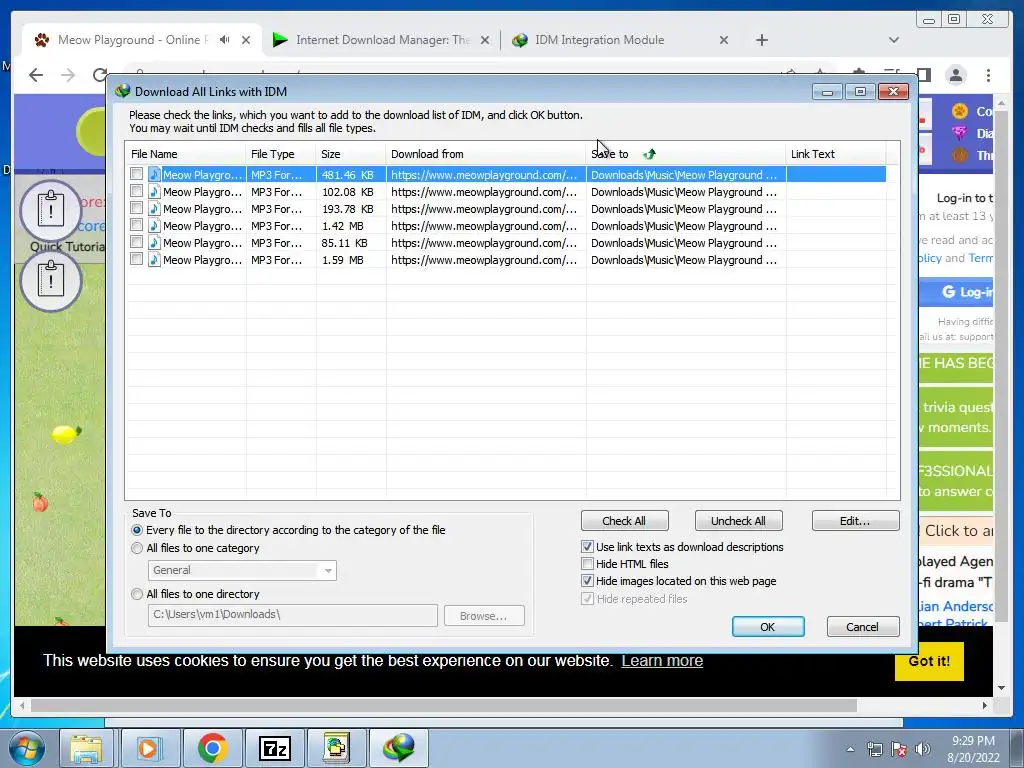Click Got it! on the cookie banner
The image size is (1024, 768).
[929, 661]
